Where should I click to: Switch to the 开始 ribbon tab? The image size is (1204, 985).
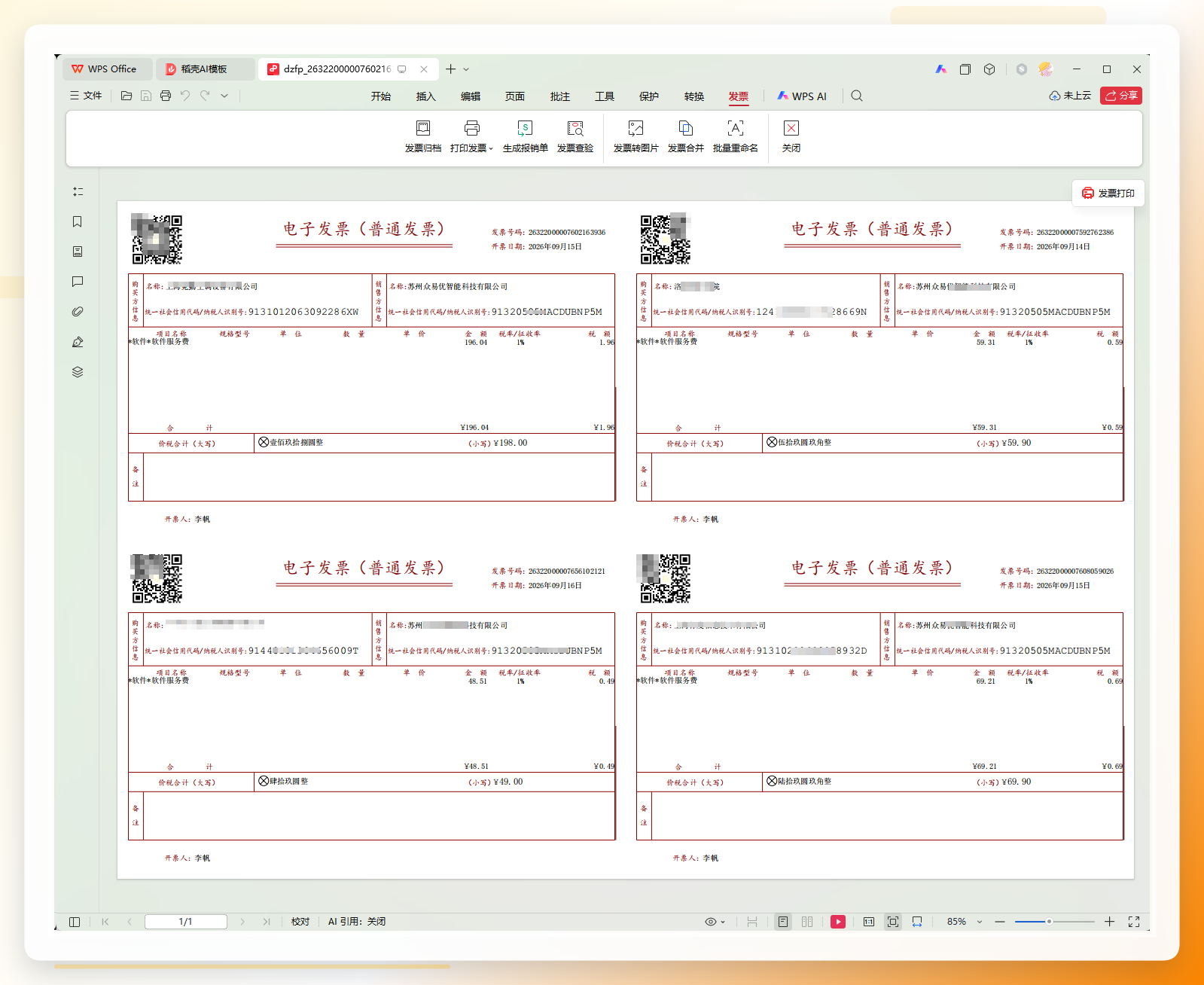coord(381,96)
